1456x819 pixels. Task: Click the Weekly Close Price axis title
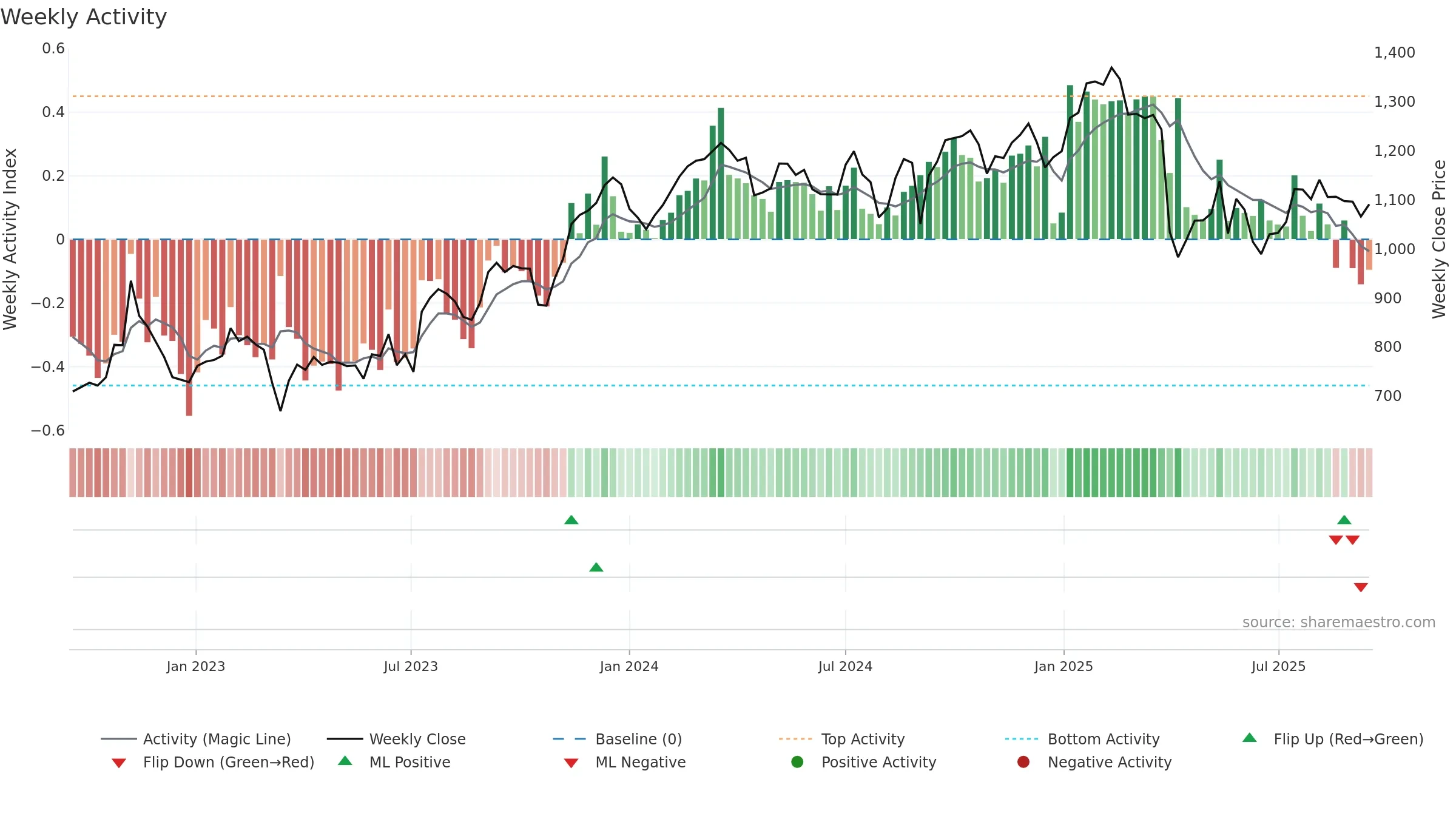coord(1439,239)
